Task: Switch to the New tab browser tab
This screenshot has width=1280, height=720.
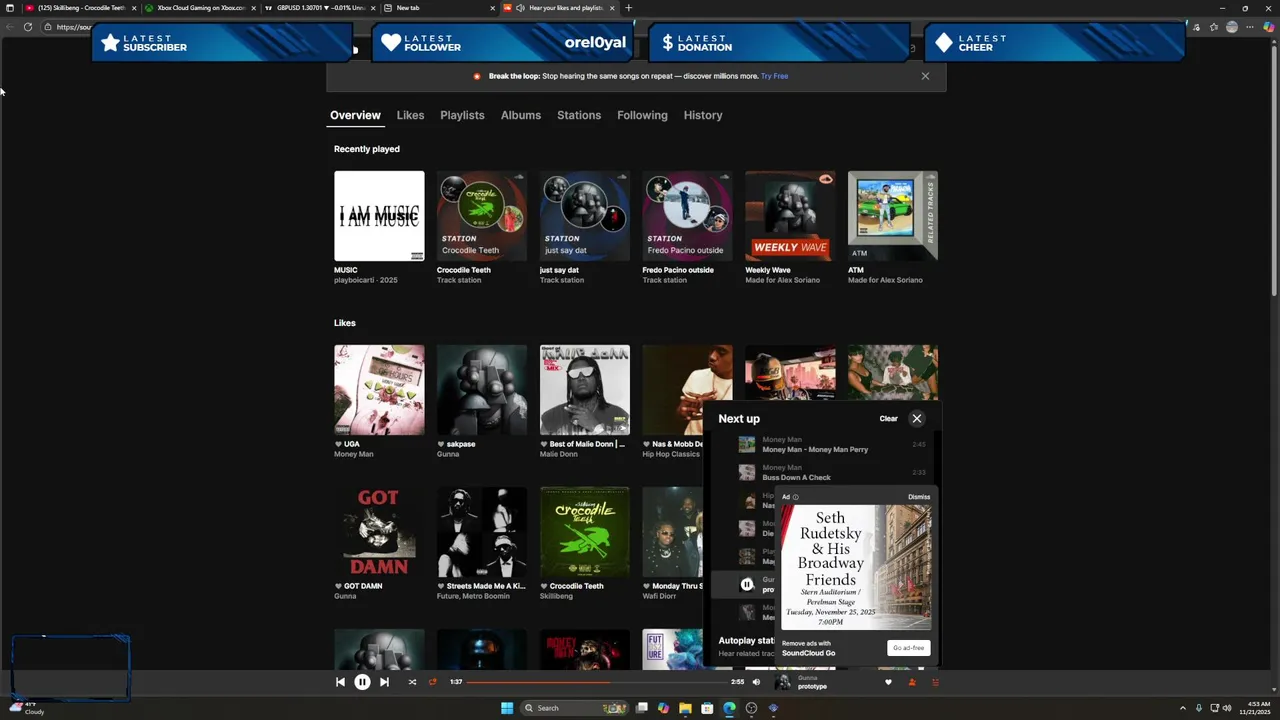Action: coord(440,8)
